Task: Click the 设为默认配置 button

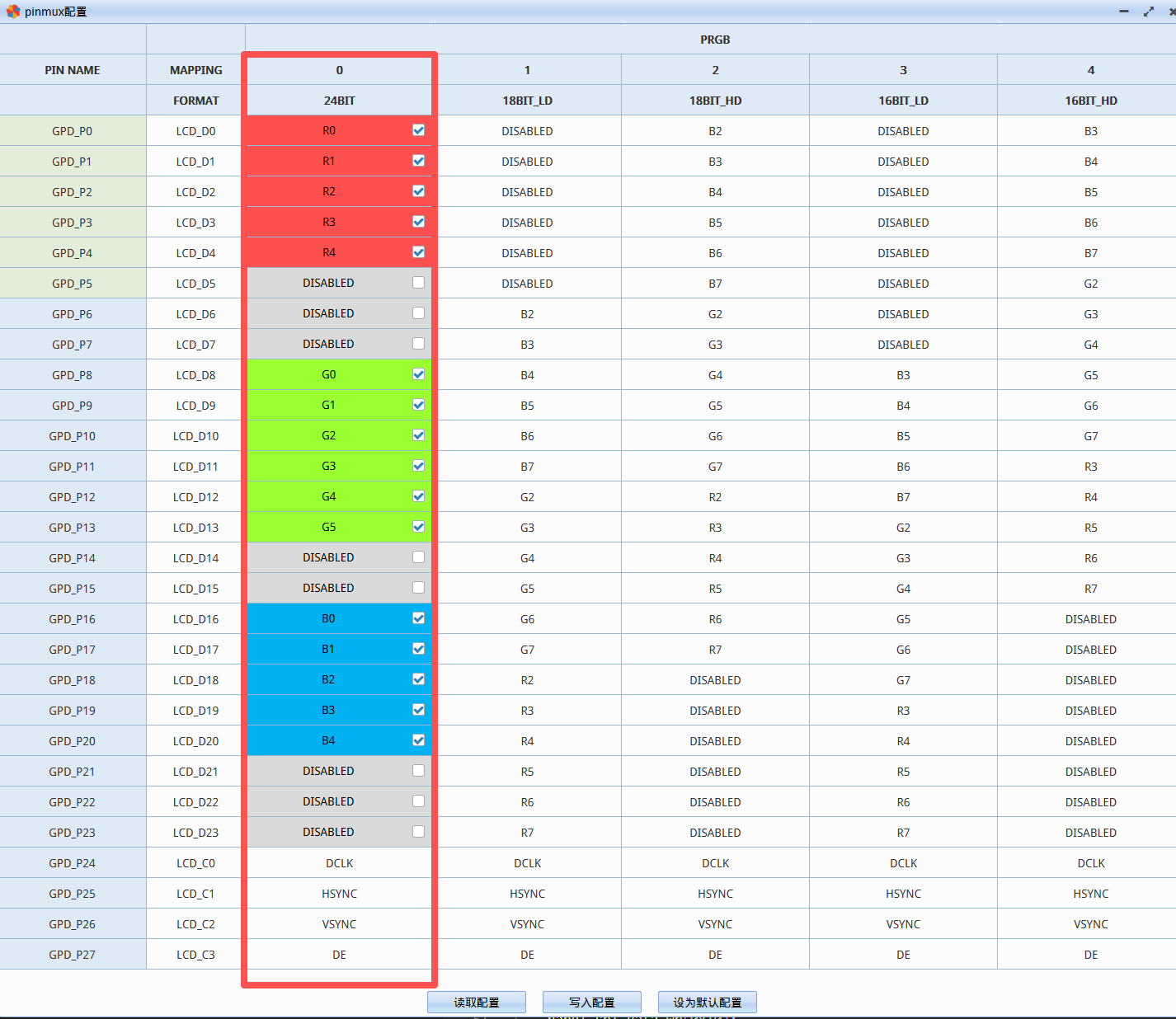Action: point(707,1003)
